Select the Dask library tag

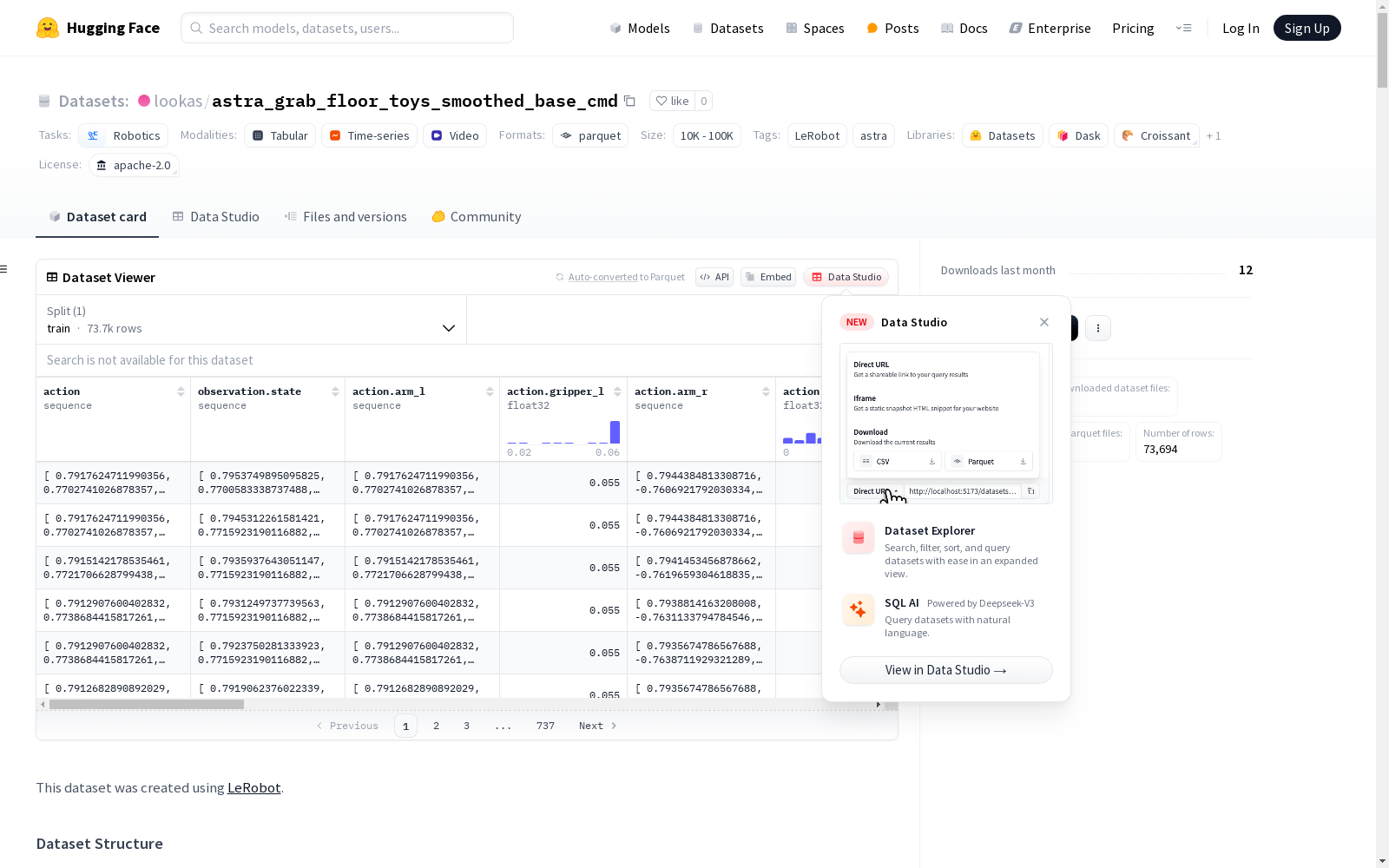pyautogui.click(x=1078, y=135)
